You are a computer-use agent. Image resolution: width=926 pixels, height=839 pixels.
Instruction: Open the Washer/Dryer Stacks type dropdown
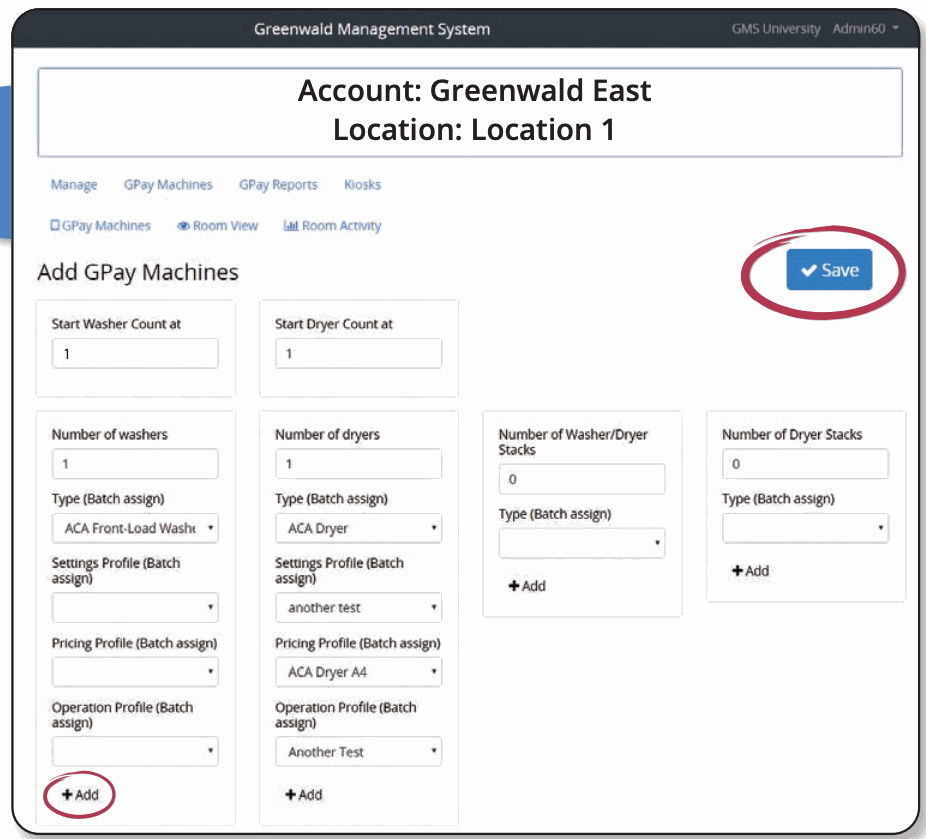pos(582,543)
